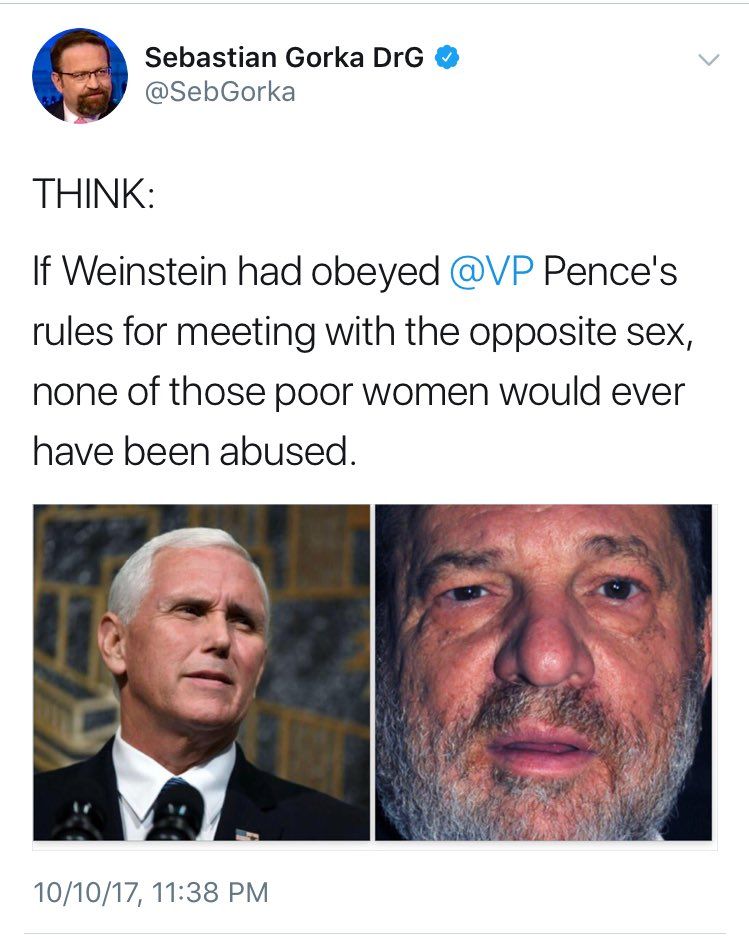This screenshot has height=939, width=749.
Task: Open Sebastian Gorka's profile avatar
Action: tap(80, 74)
